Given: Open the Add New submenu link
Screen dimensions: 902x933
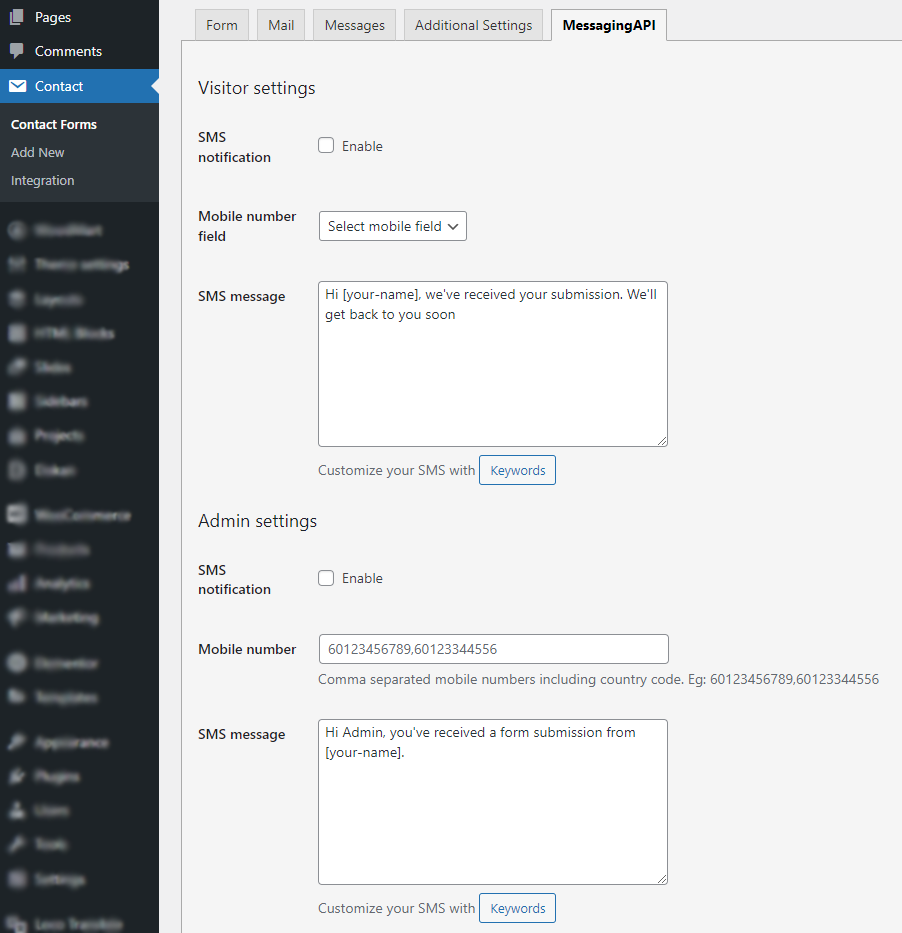Looking at the screenshot, I should (38, 152).
